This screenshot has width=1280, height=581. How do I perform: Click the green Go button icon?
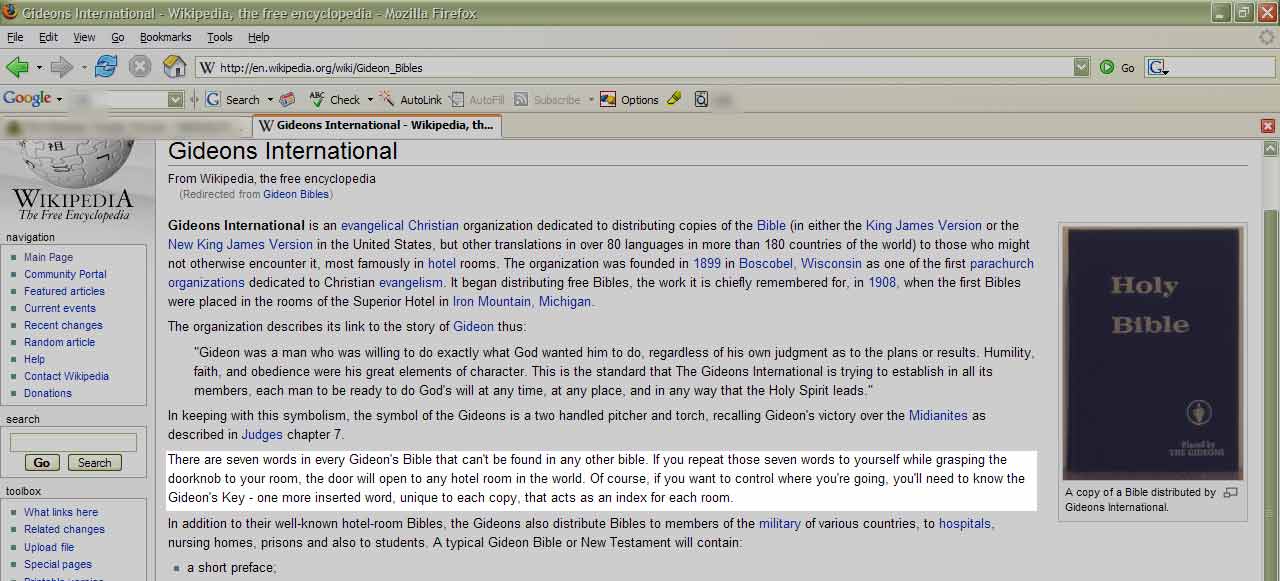[x=1107, y=67]
